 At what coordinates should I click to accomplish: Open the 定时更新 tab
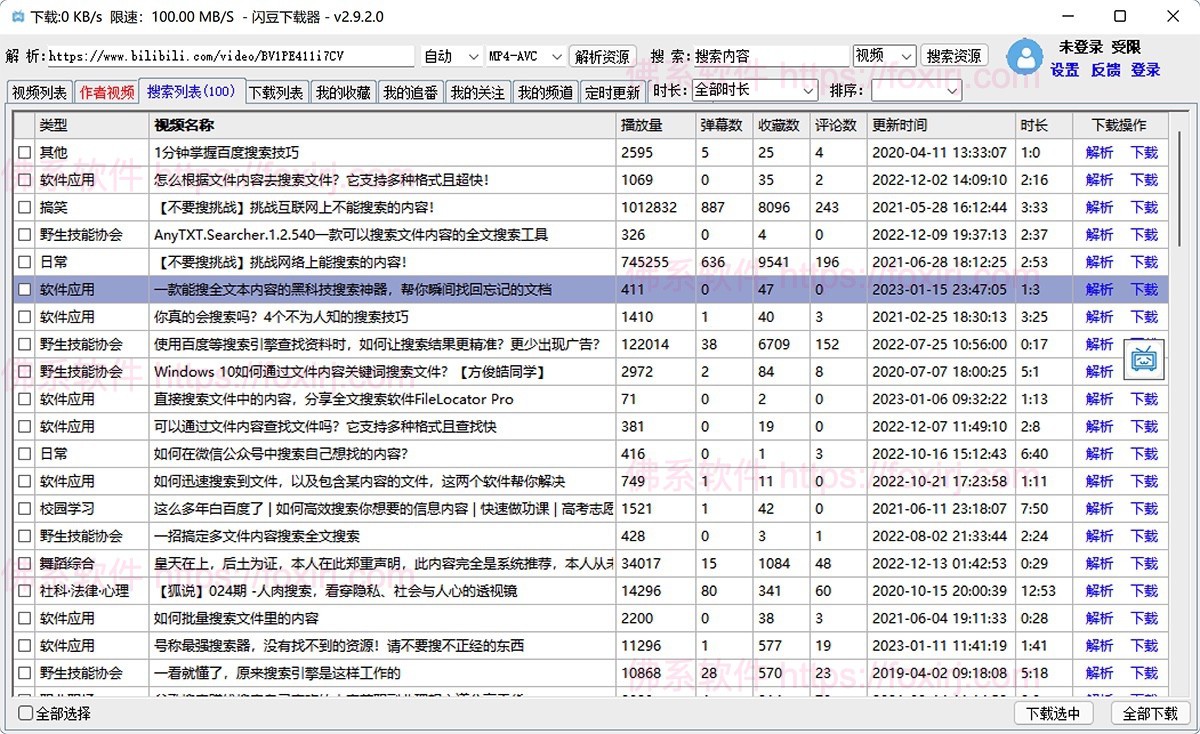[x=614, y=90]
